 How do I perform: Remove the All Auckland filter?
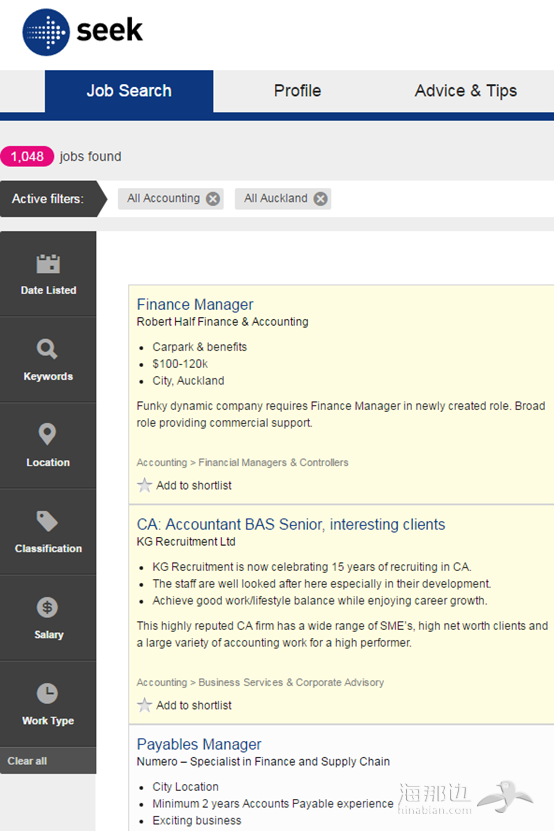coord(320,199)
